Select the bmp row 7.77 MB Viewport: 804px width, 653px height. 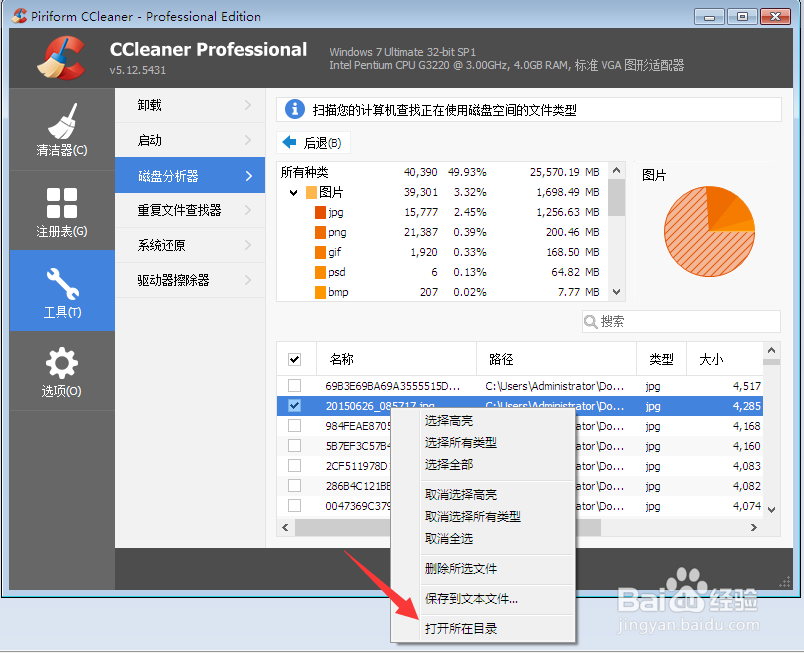click(443, 292)
